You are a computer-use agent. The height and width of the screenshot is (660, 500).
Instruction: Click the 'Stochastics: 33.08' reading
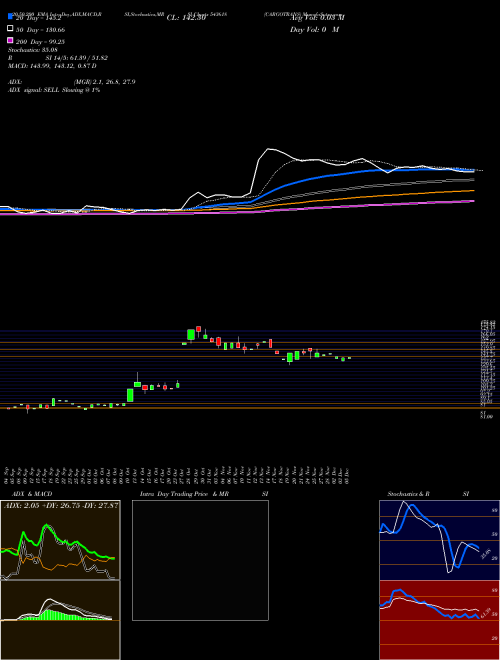tap(33, 50)
